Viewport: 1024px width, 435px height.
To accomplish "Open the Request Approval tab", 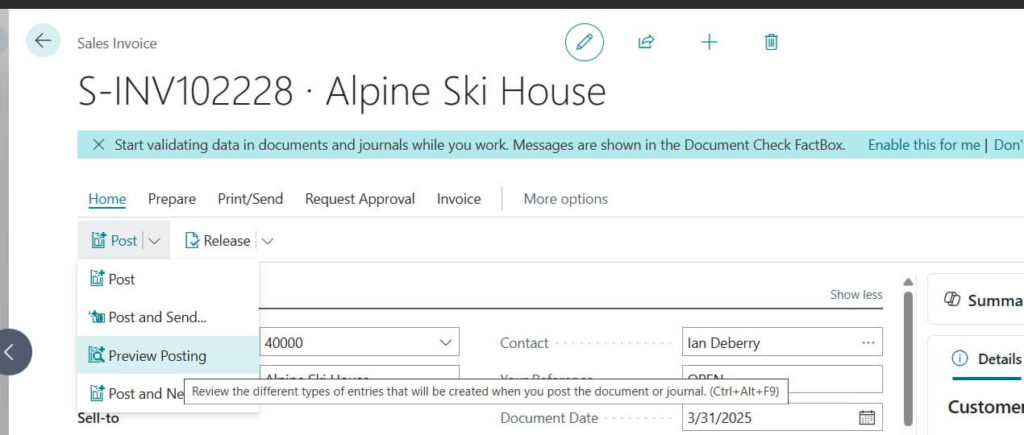I will click(360, 199).
